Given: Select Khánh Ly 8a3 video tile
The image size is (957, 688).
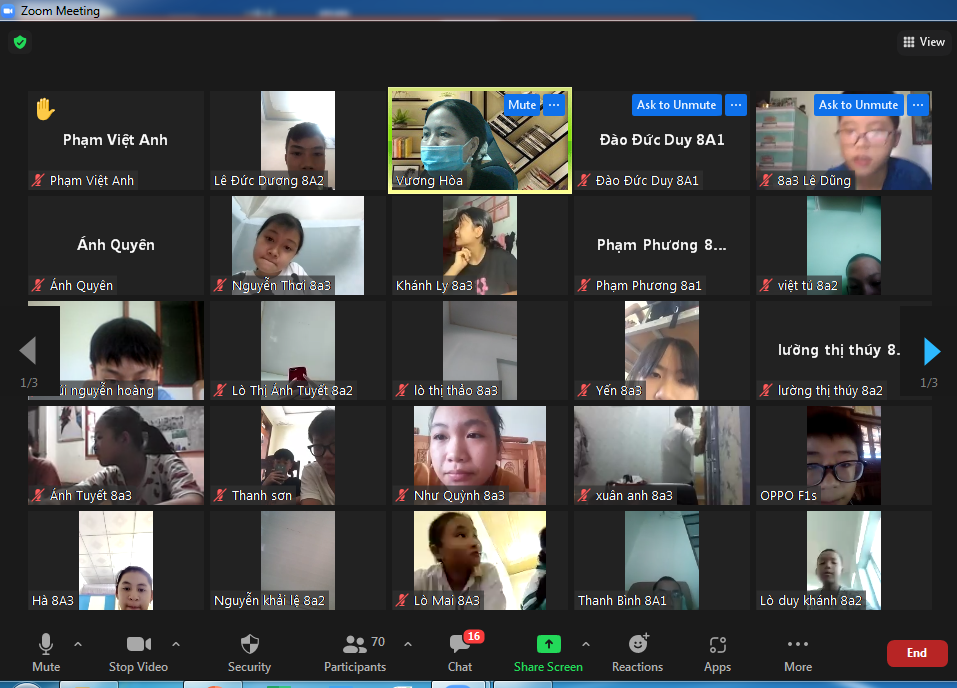Looking at the screenshot, I should (480, 245).
